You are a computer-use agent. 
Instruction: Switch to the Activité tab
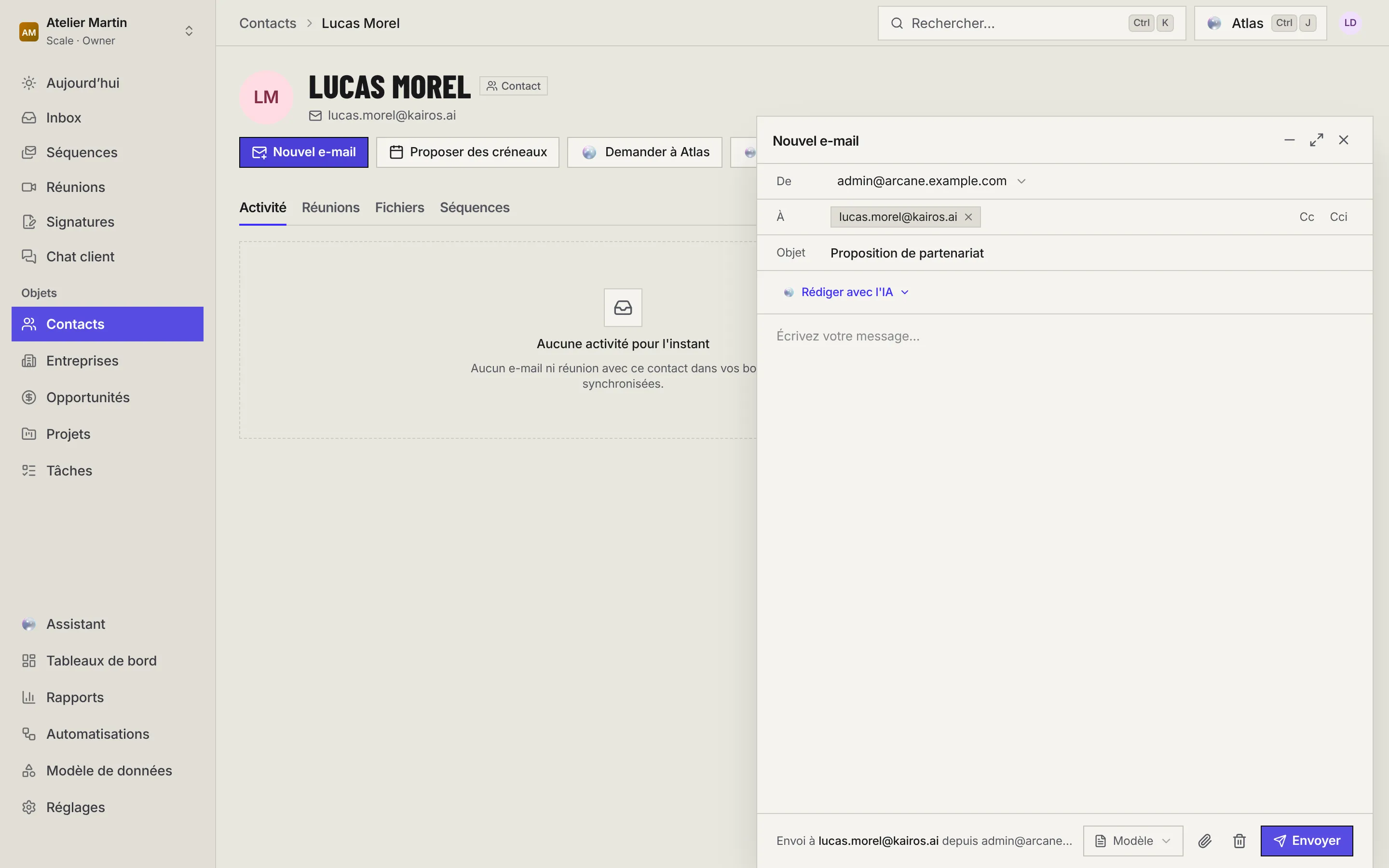[263, 207]
